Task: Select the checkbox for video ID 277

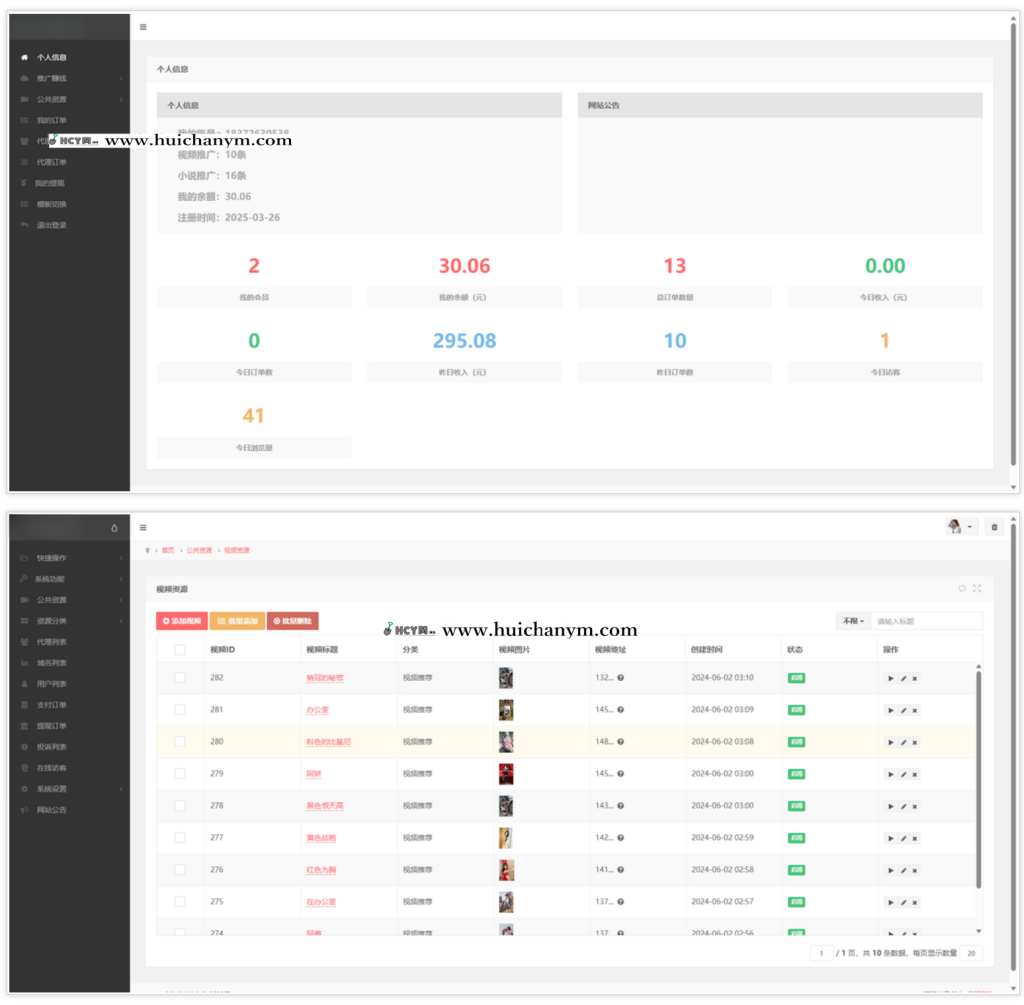Action: [x=180, y=838]
